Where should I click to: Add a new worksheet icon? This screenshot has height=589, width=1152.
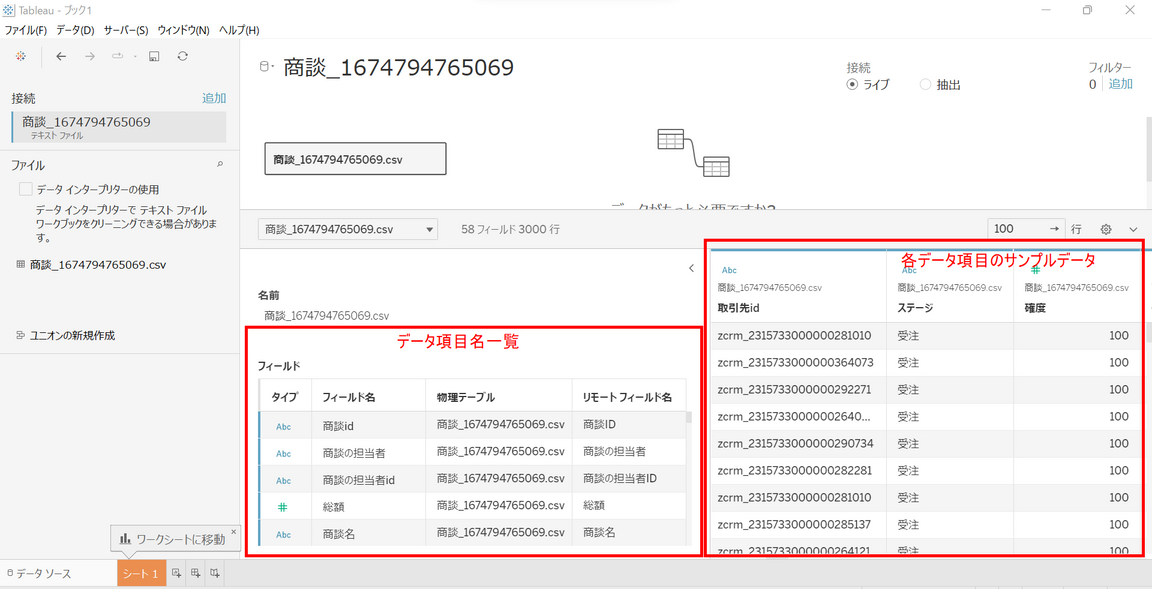point(176,573)
